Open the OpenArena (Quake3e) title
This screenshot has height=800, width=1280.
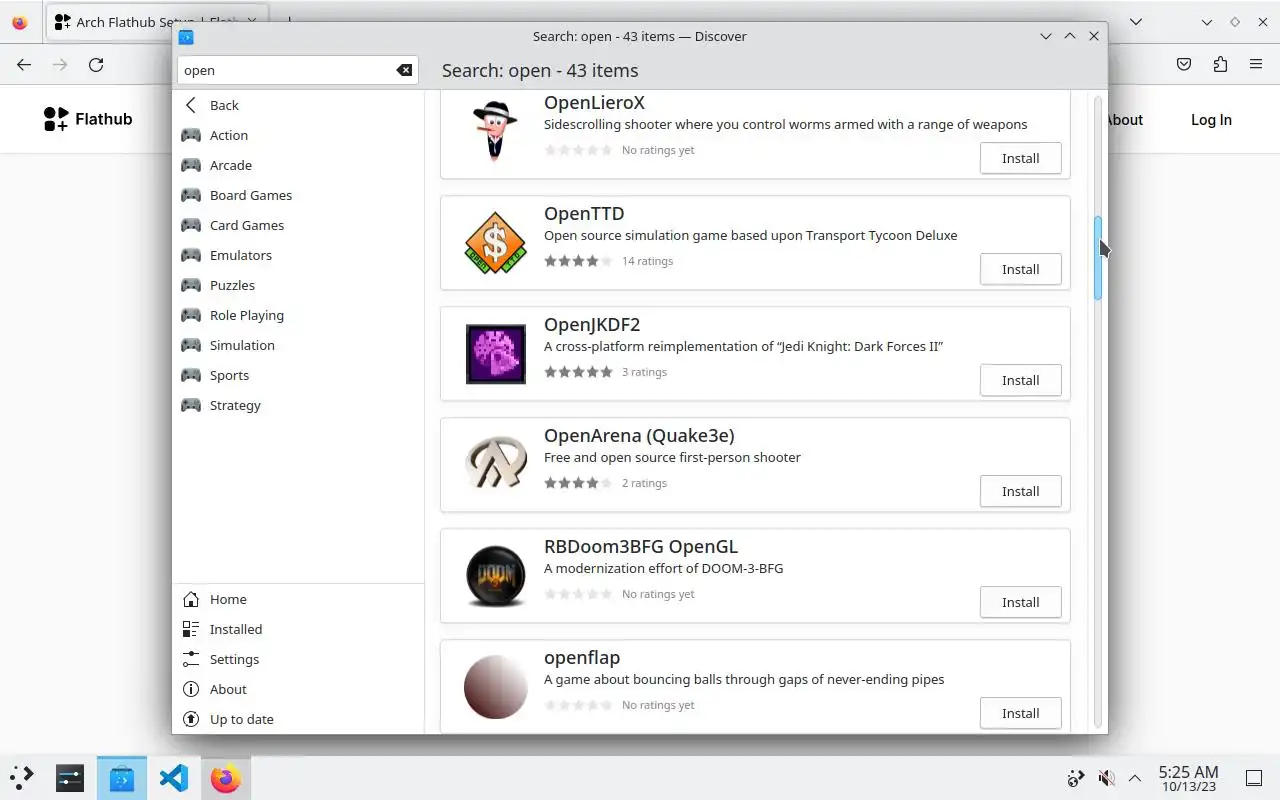point(639,436)
